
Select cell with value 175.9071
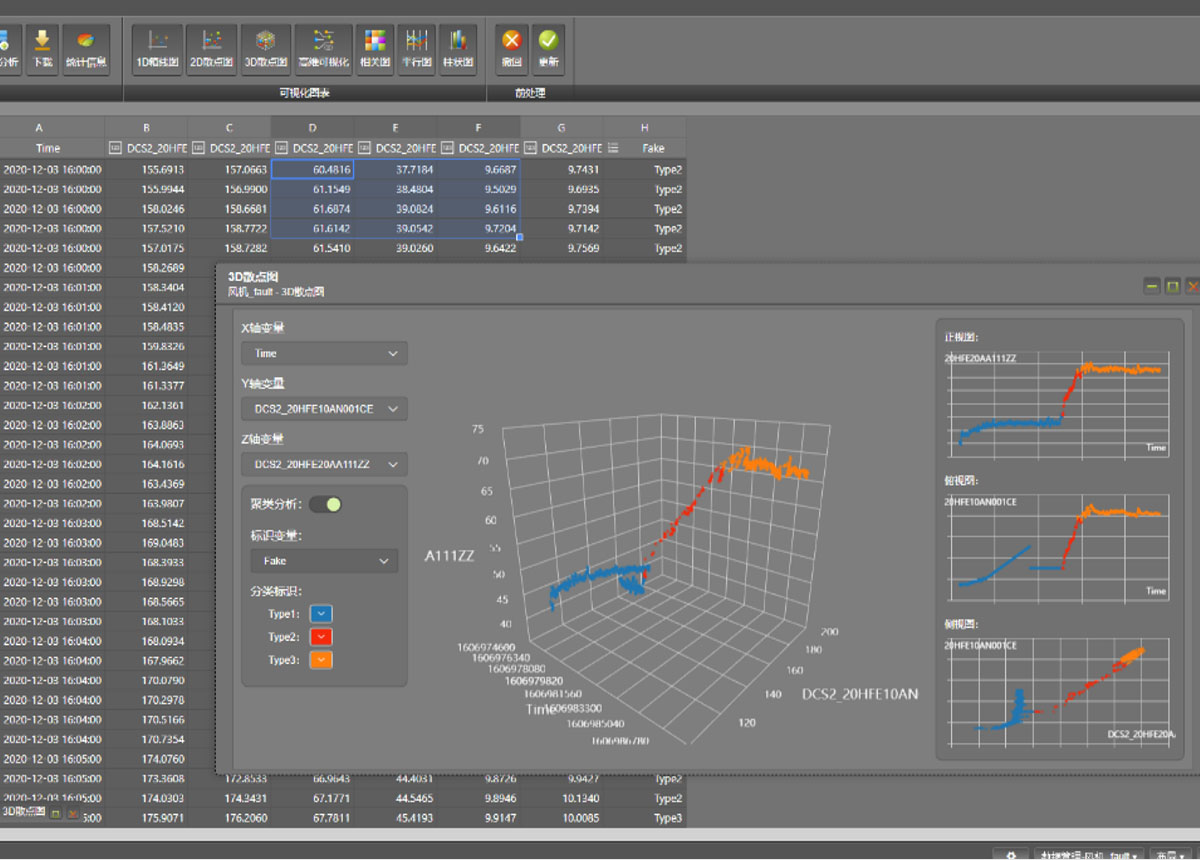146,818
